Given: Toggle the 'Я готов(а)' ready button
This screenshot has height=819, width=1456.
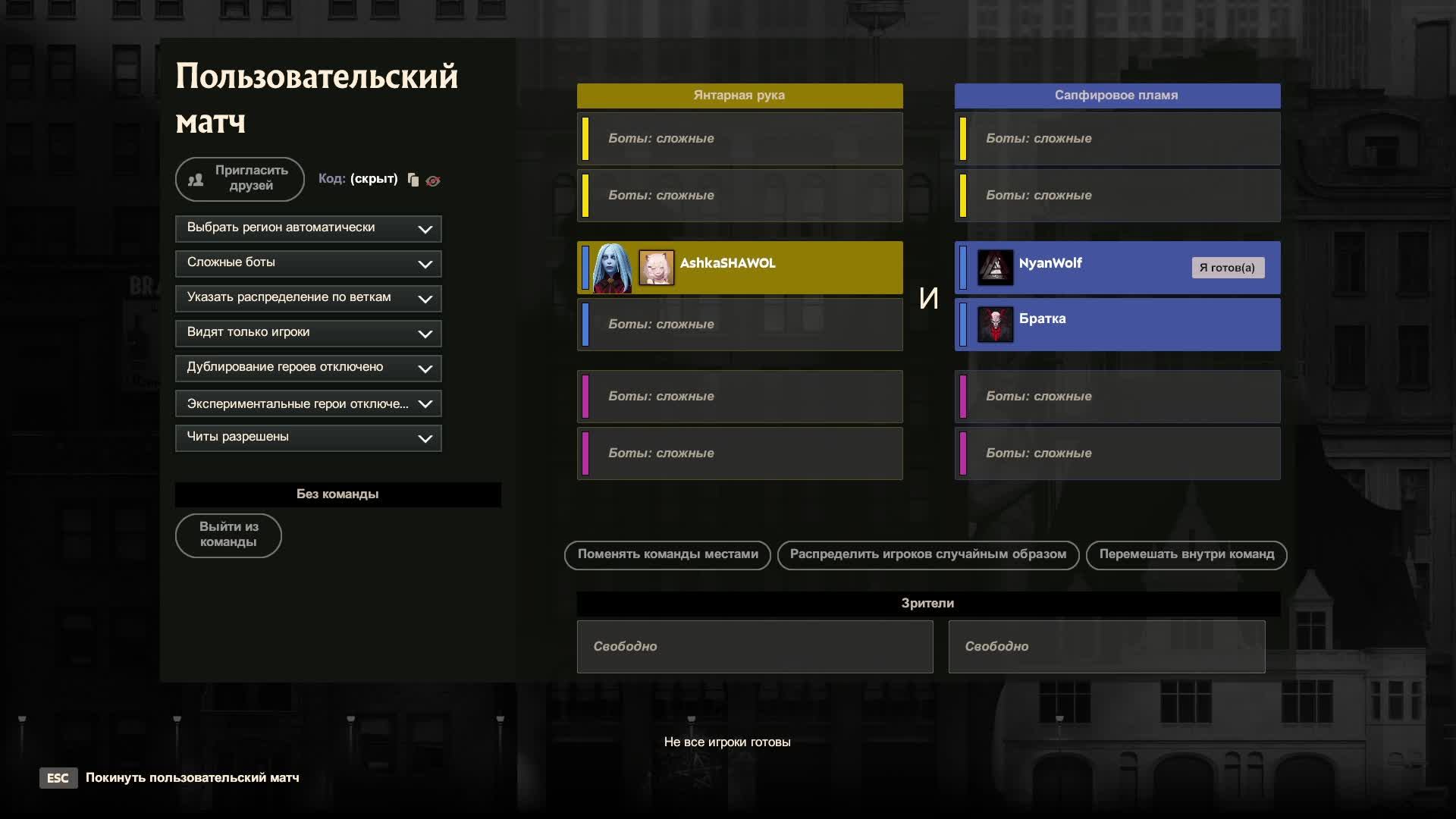Looking at the screenshot, I should point(1227,268).
